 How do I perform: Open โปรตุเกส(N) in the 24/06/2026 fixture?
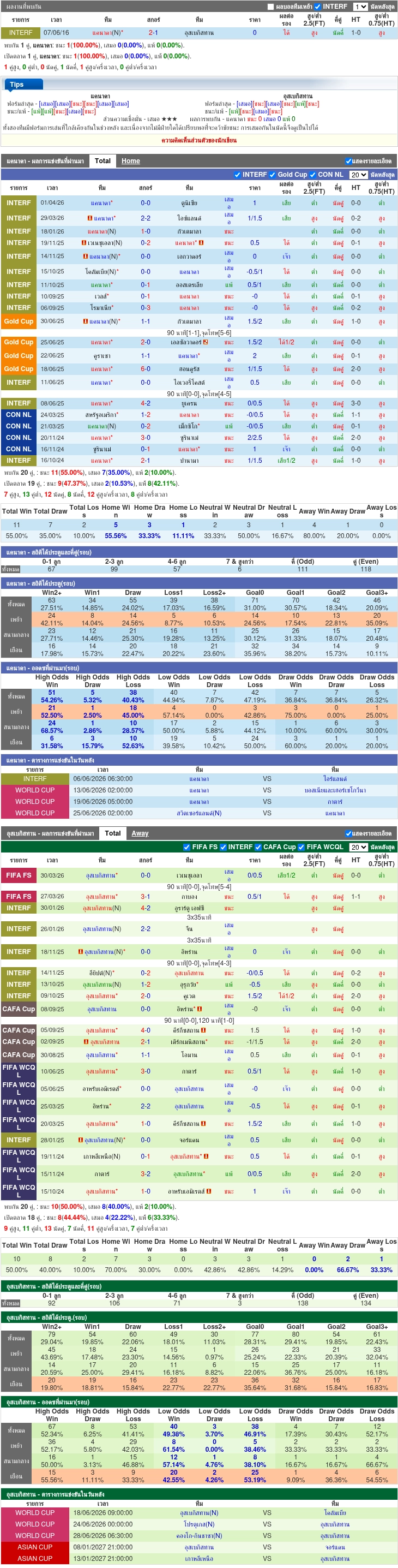[200, 1525]
